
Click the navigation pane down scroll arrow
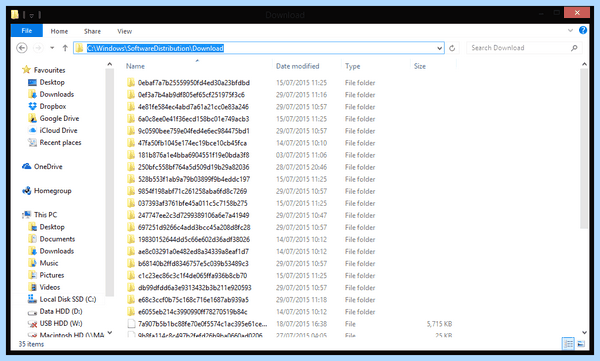(x=110, y=333)
